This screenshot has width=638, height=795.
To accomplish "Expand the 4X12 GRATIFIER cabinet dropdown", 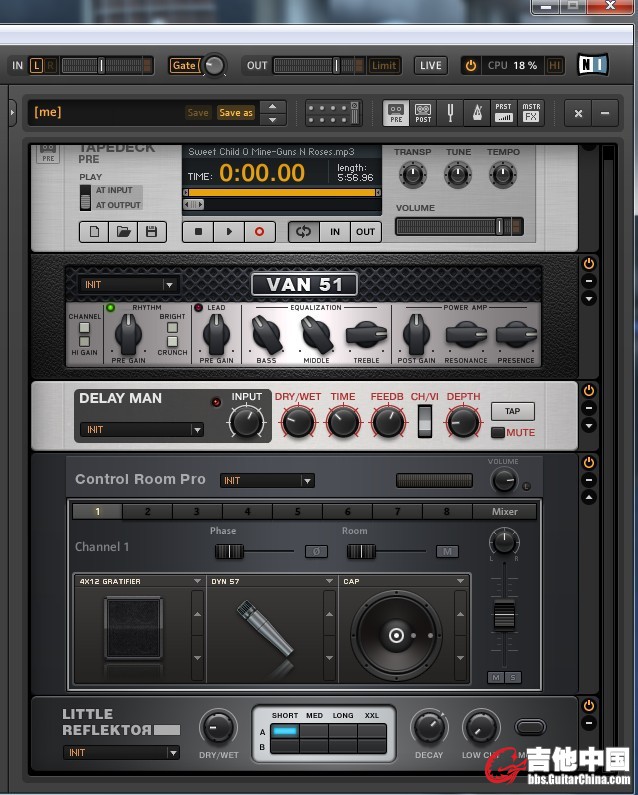I will tap(198, 581).
